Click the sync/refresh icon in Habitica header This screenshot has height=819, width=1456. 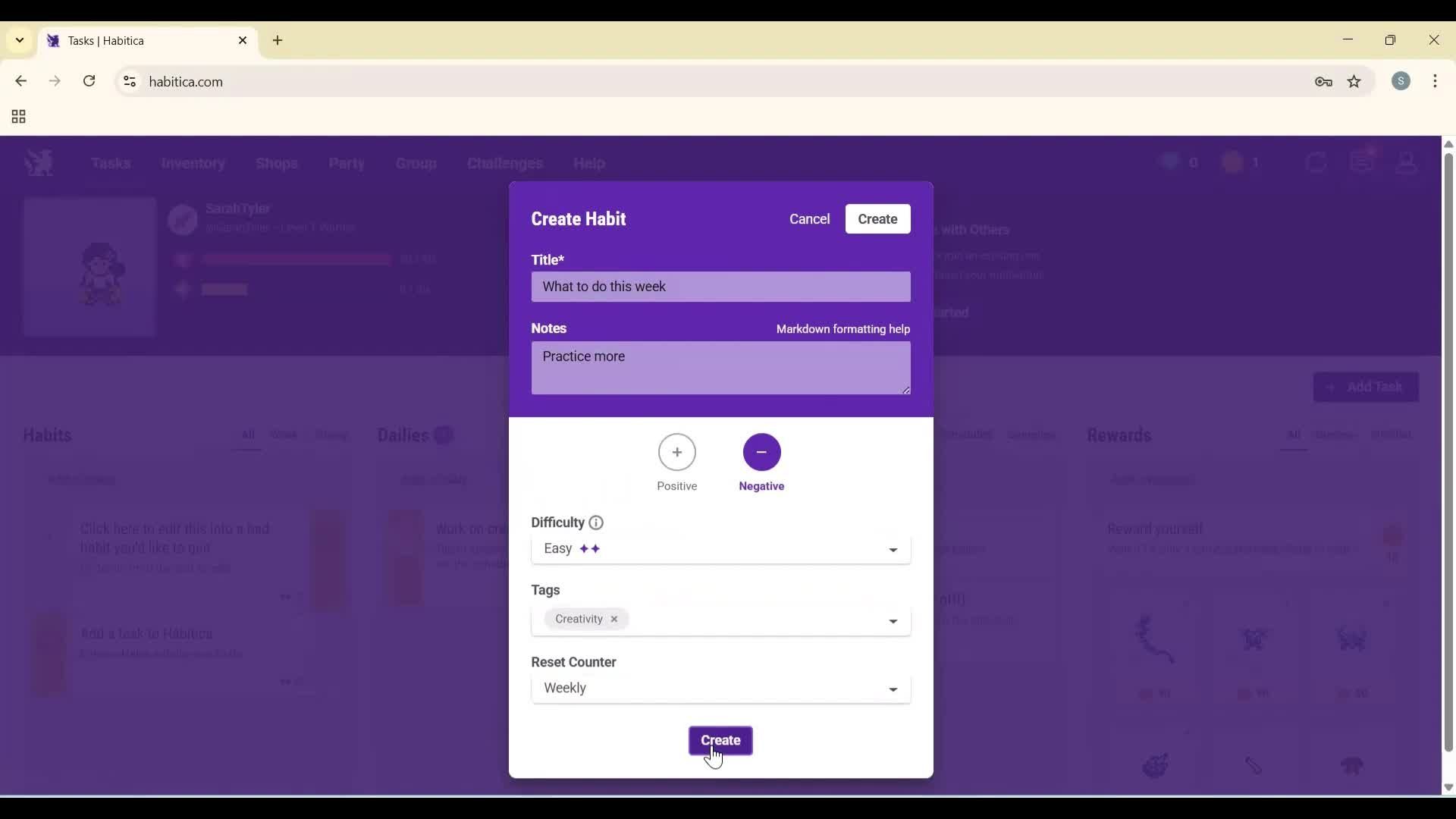[1317, 162]
